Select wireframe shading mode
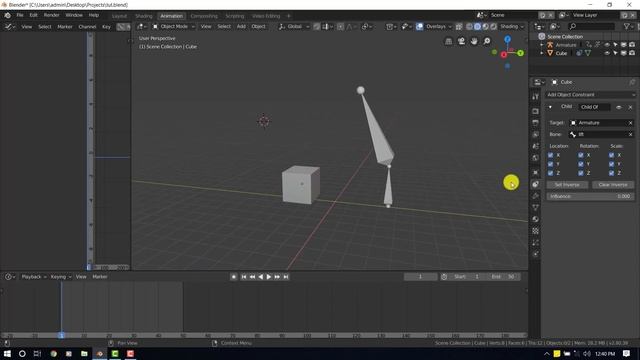 [469, 27]
